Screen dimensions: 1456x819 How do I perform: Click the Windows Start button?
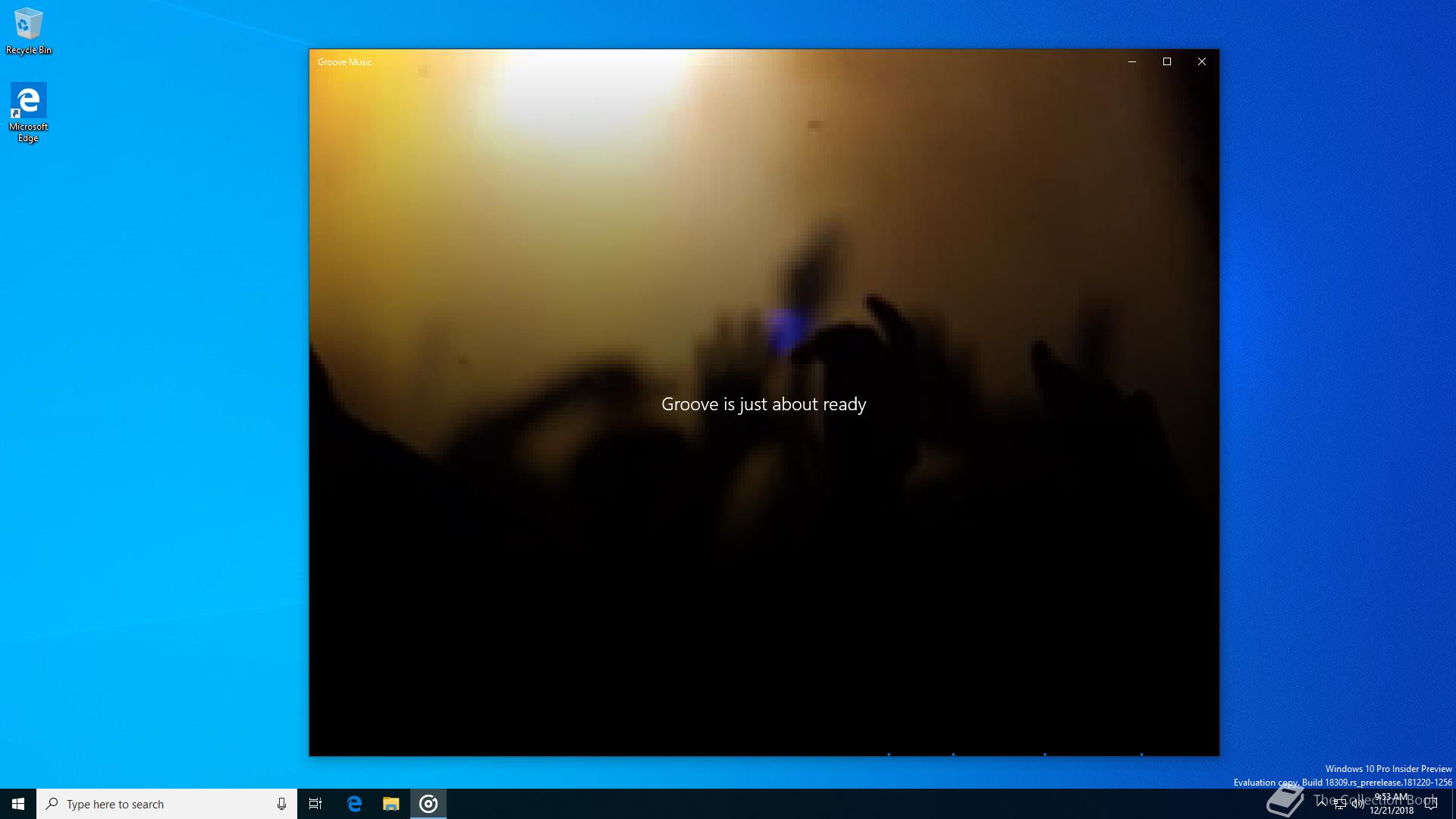(18, 804)
